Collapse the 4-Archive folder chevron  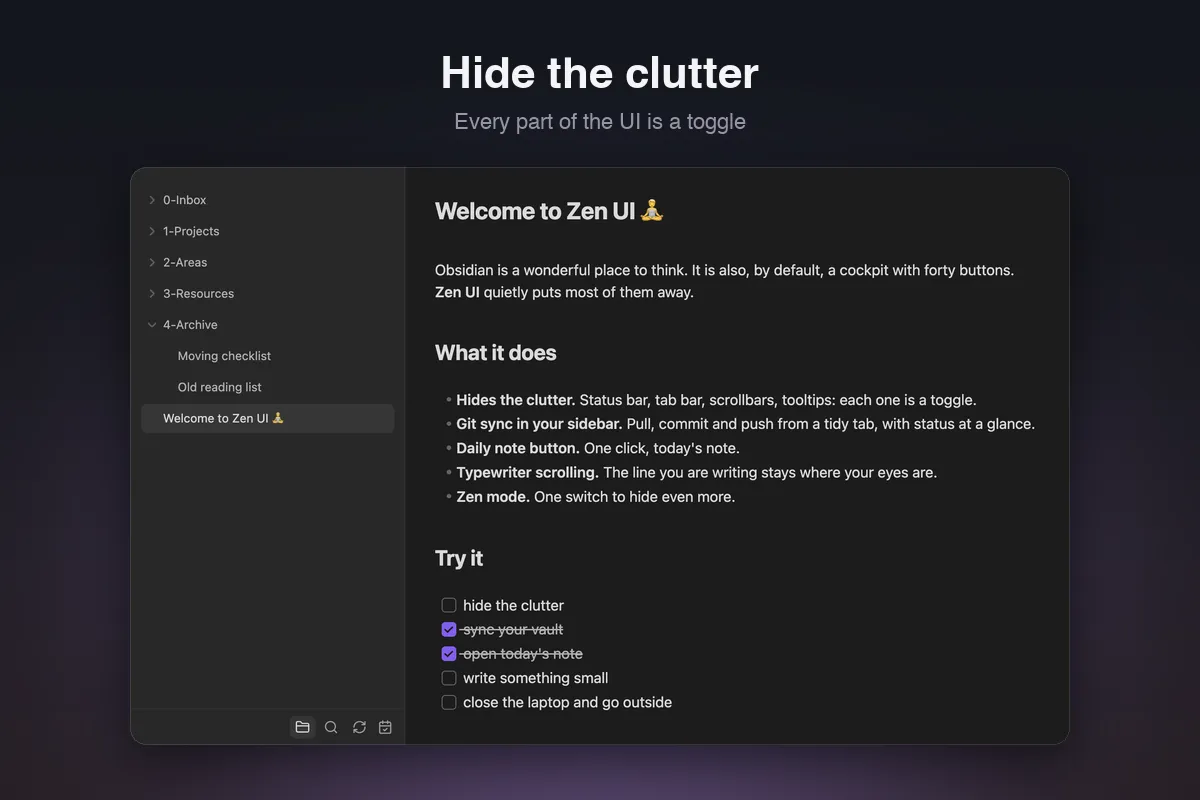(x=152, y=325)
